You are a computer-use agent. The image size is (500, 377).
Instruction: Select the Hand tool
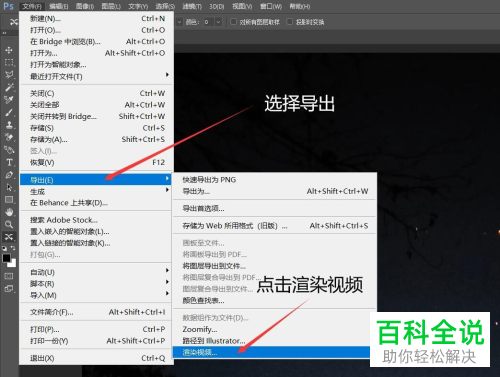9,212
